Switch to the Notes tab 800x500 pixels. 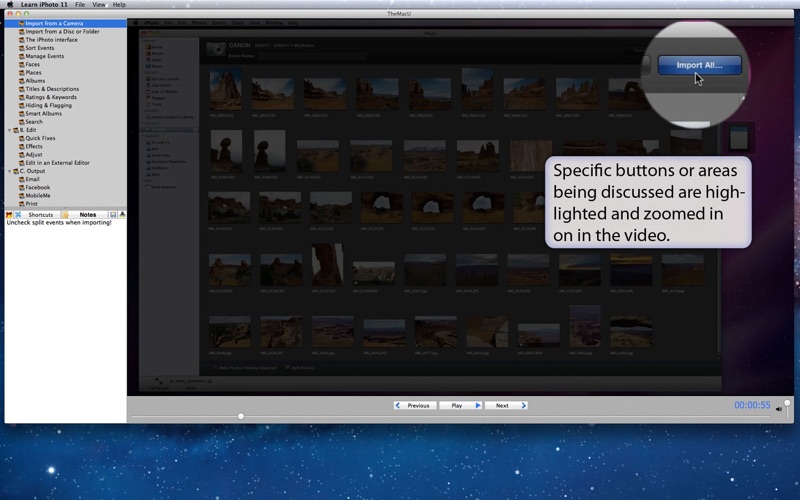[x=88, y=215]
